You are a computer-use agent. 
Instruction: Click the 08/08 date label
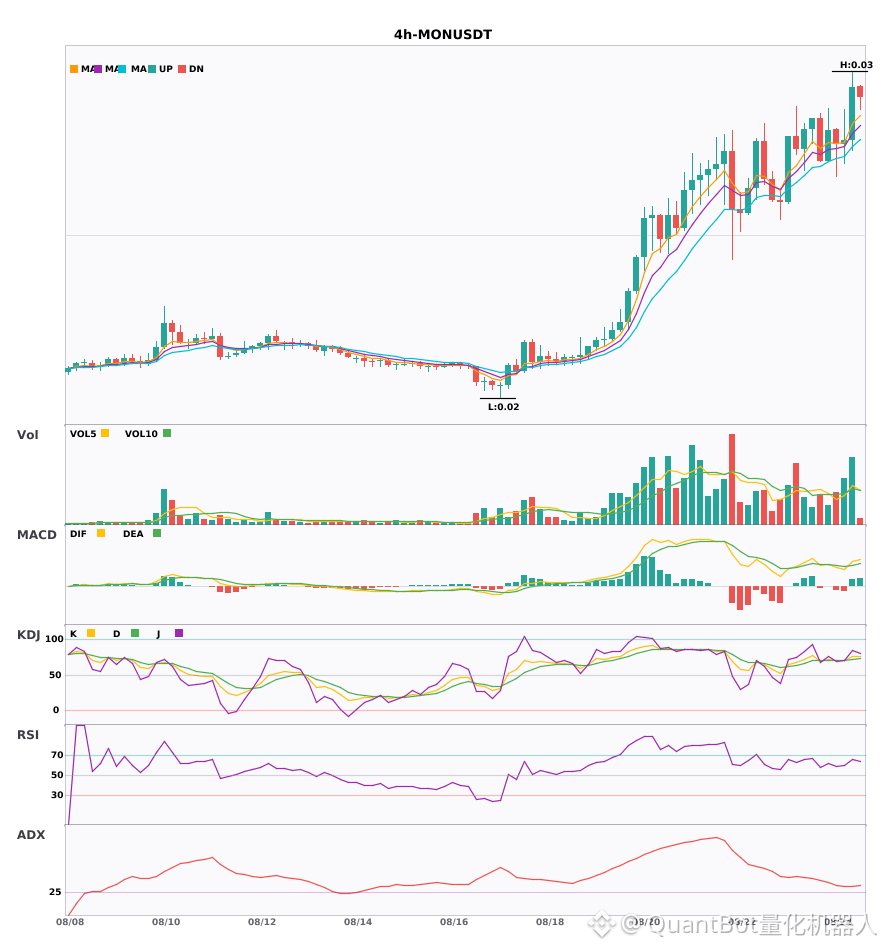[70, 922]
